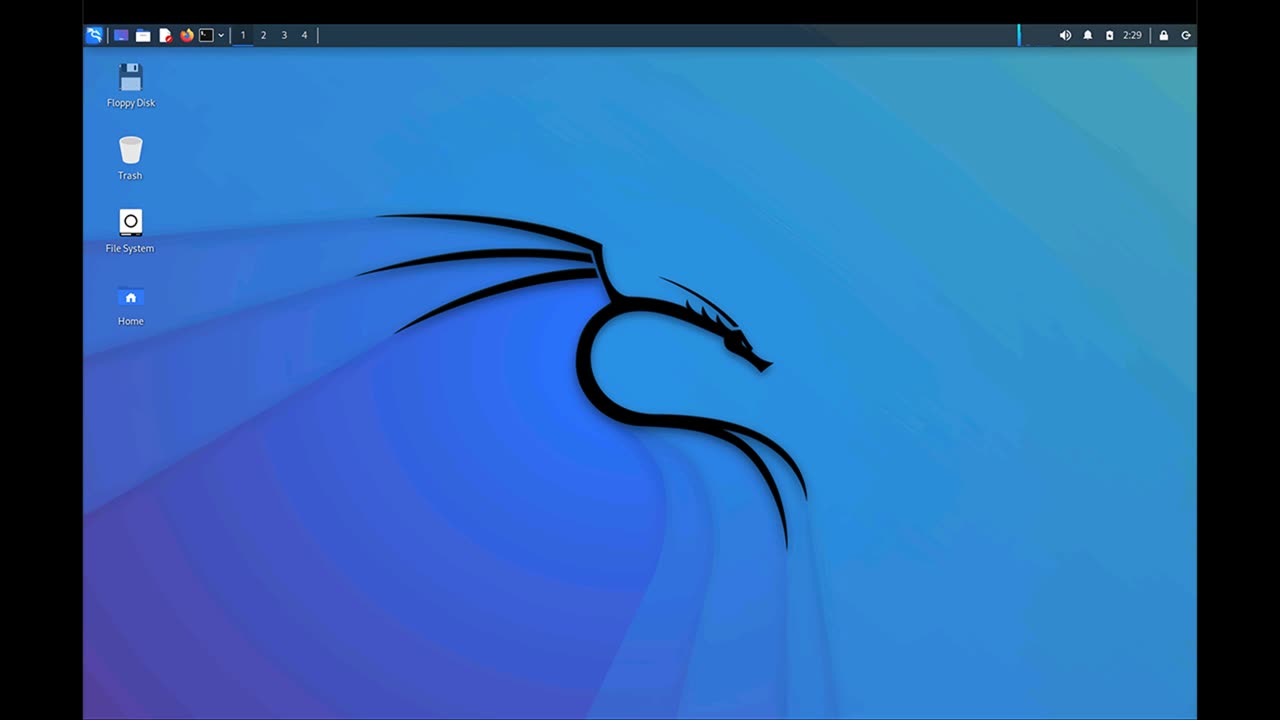
Task: Click the "File System" label
Action: 130,248
